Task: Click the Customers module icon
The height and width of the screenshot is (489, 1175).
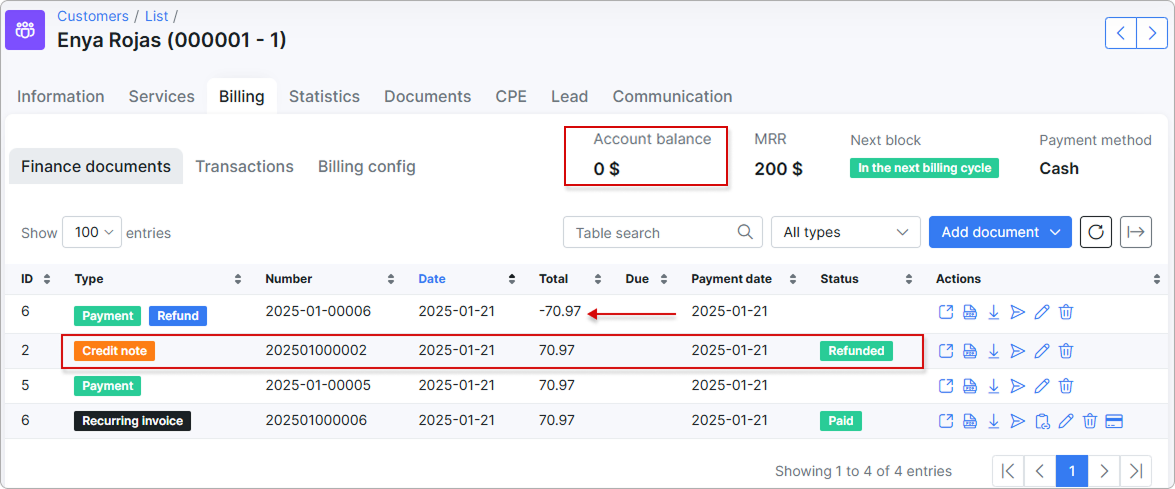Action: 25,30
